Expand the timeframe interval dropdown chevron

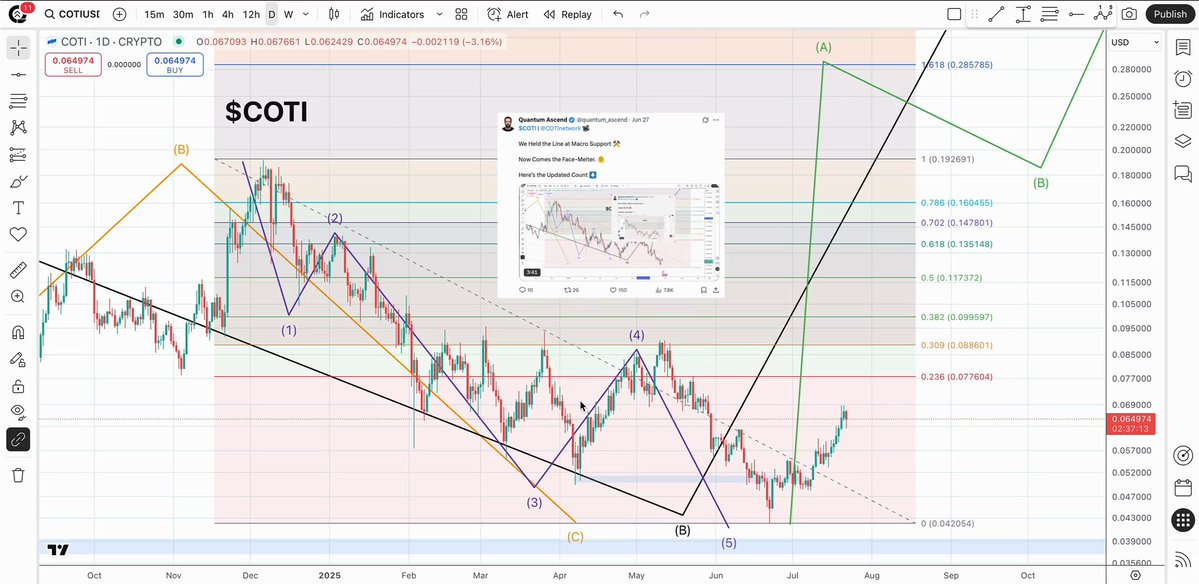click(307, 14)
